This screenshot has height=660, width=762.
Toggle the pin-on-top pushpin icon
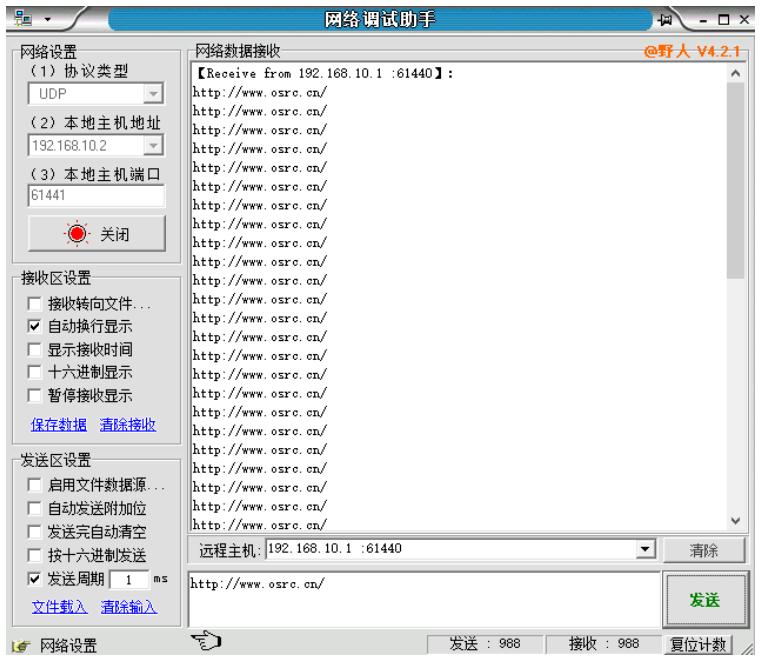click(x=665, y=19)
